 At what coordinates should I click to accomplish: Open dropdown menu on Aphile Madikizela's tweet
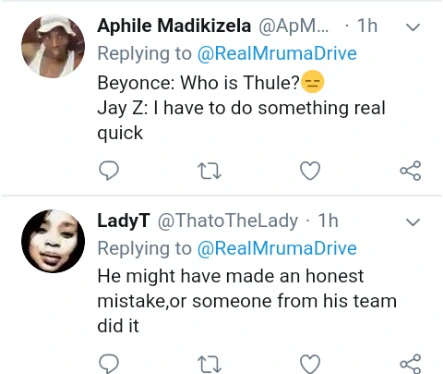[x=413, y=27]
